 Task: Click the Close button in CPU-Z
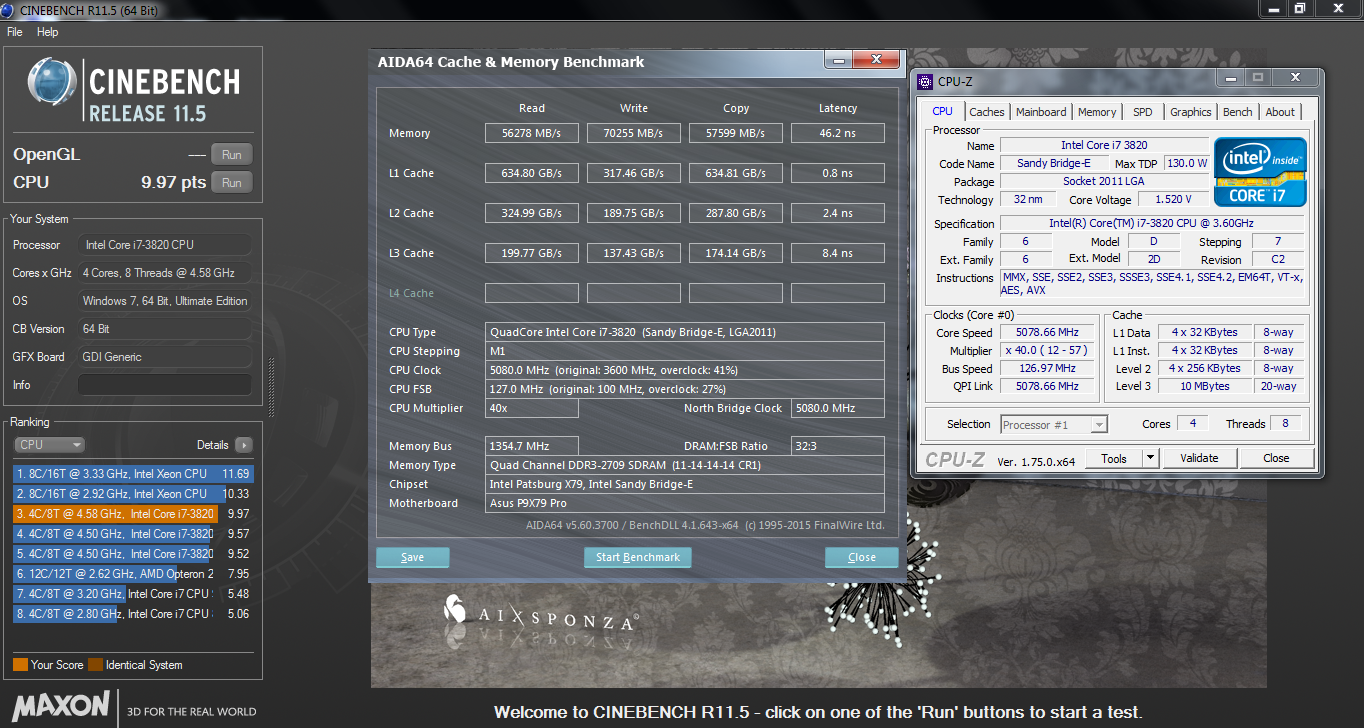[x=1276, y=458]
